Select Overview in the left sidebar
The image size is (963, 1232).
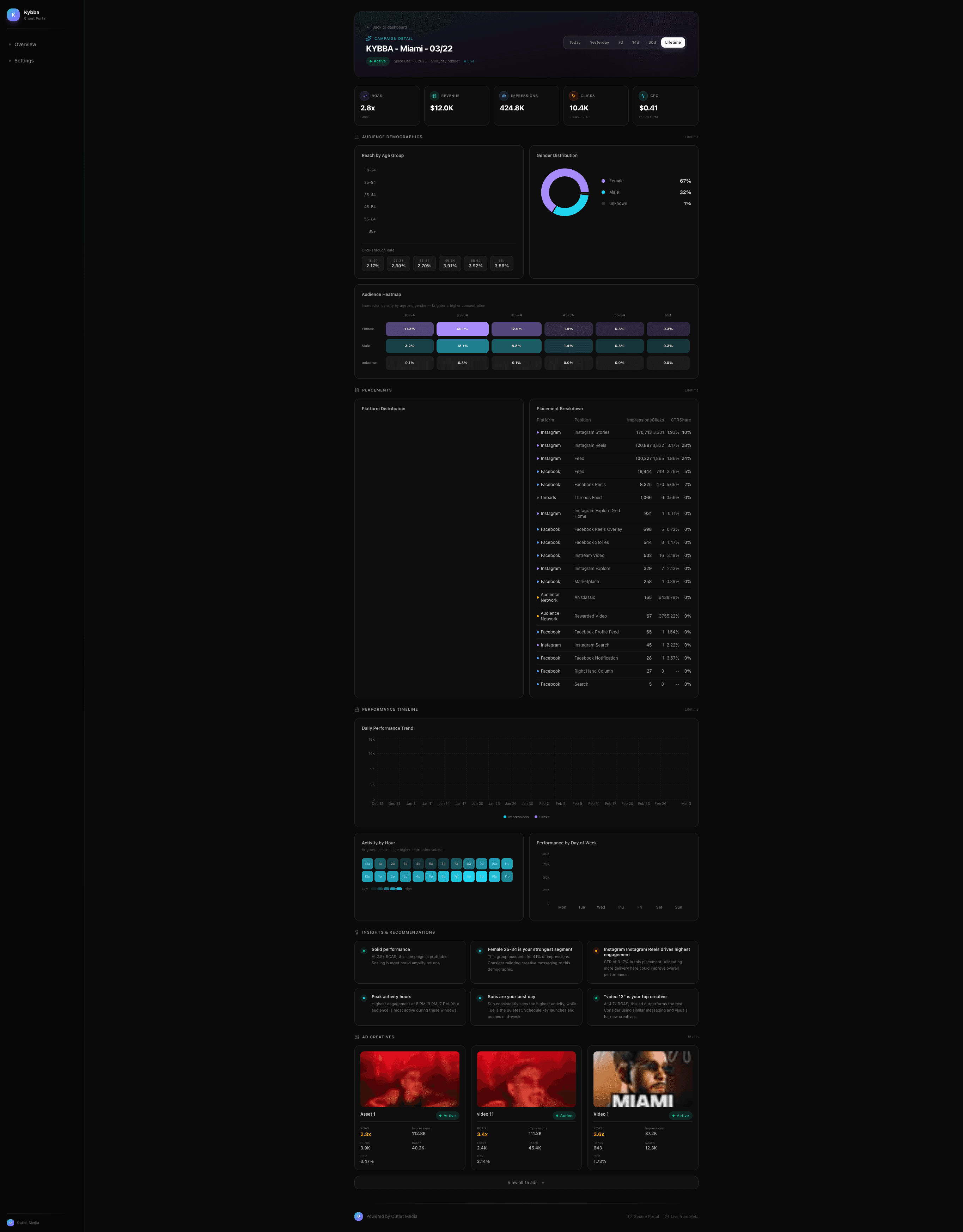[25, 44]
